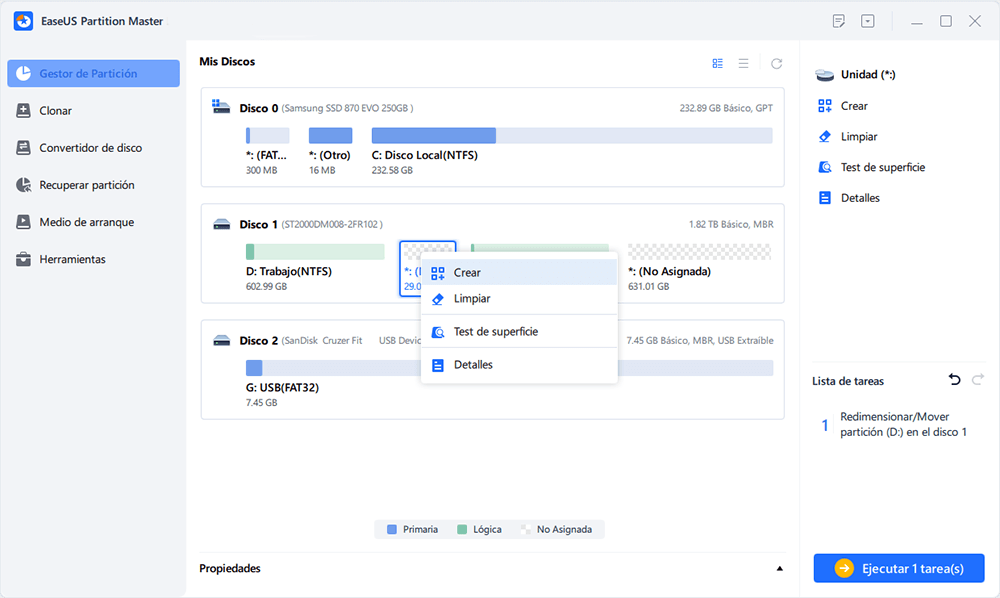Select the 300 MB FAT partition bar
1000x598 pixels.
coord(267,135)
